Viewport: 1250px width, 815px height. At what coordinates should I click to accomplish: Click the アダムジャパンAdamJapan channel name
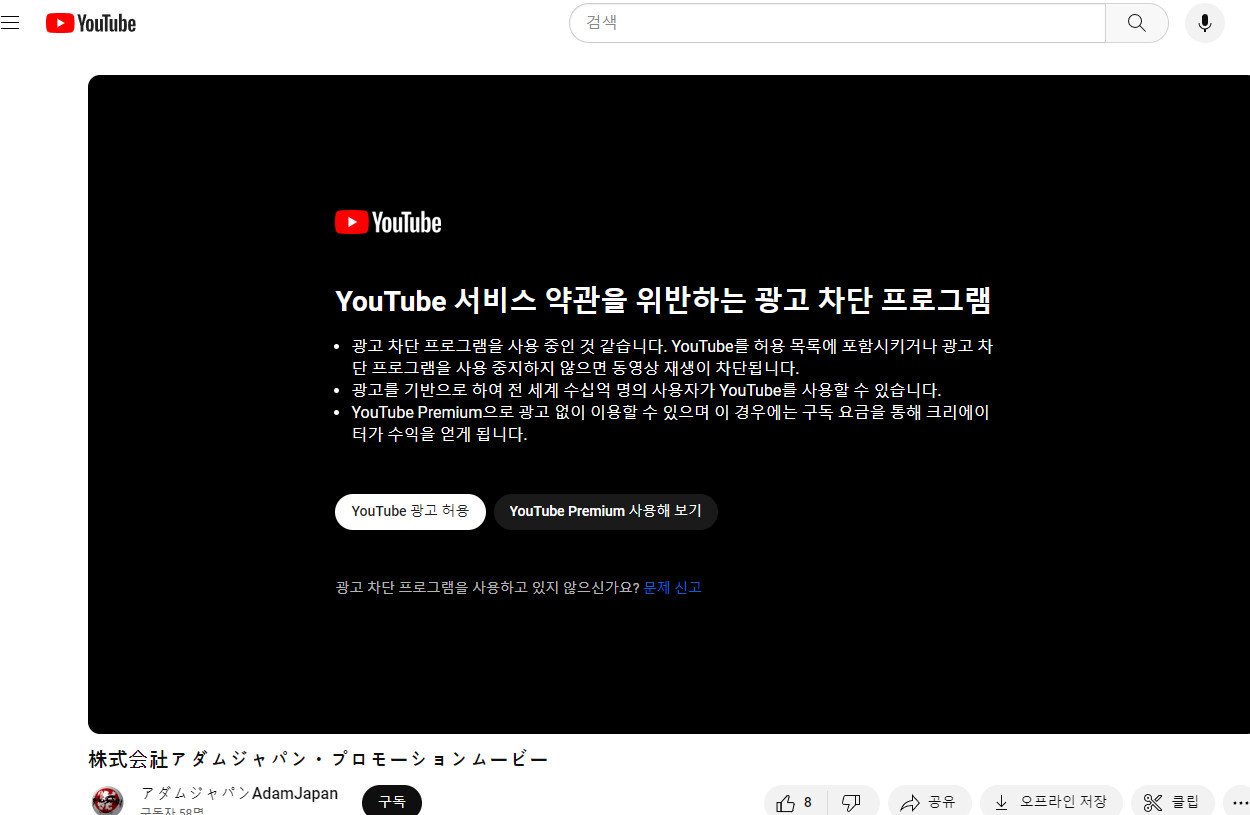click(x=239, y=794)
